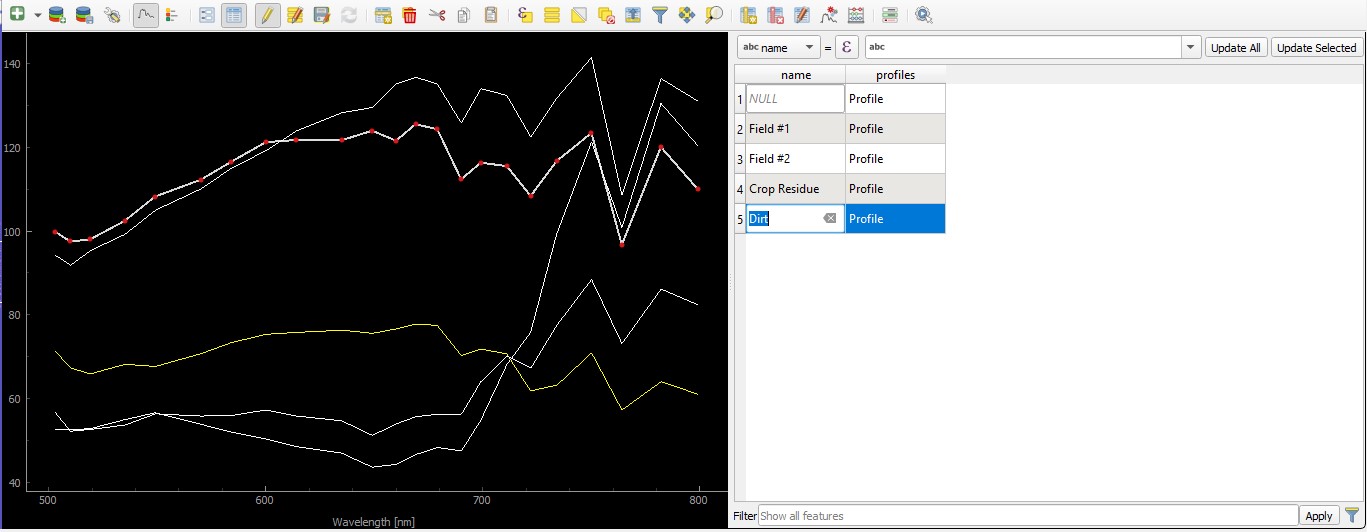Click the floppy disk save edits icon
The width and height of the screenshot is (1367, 532).
tap(321, 15)
